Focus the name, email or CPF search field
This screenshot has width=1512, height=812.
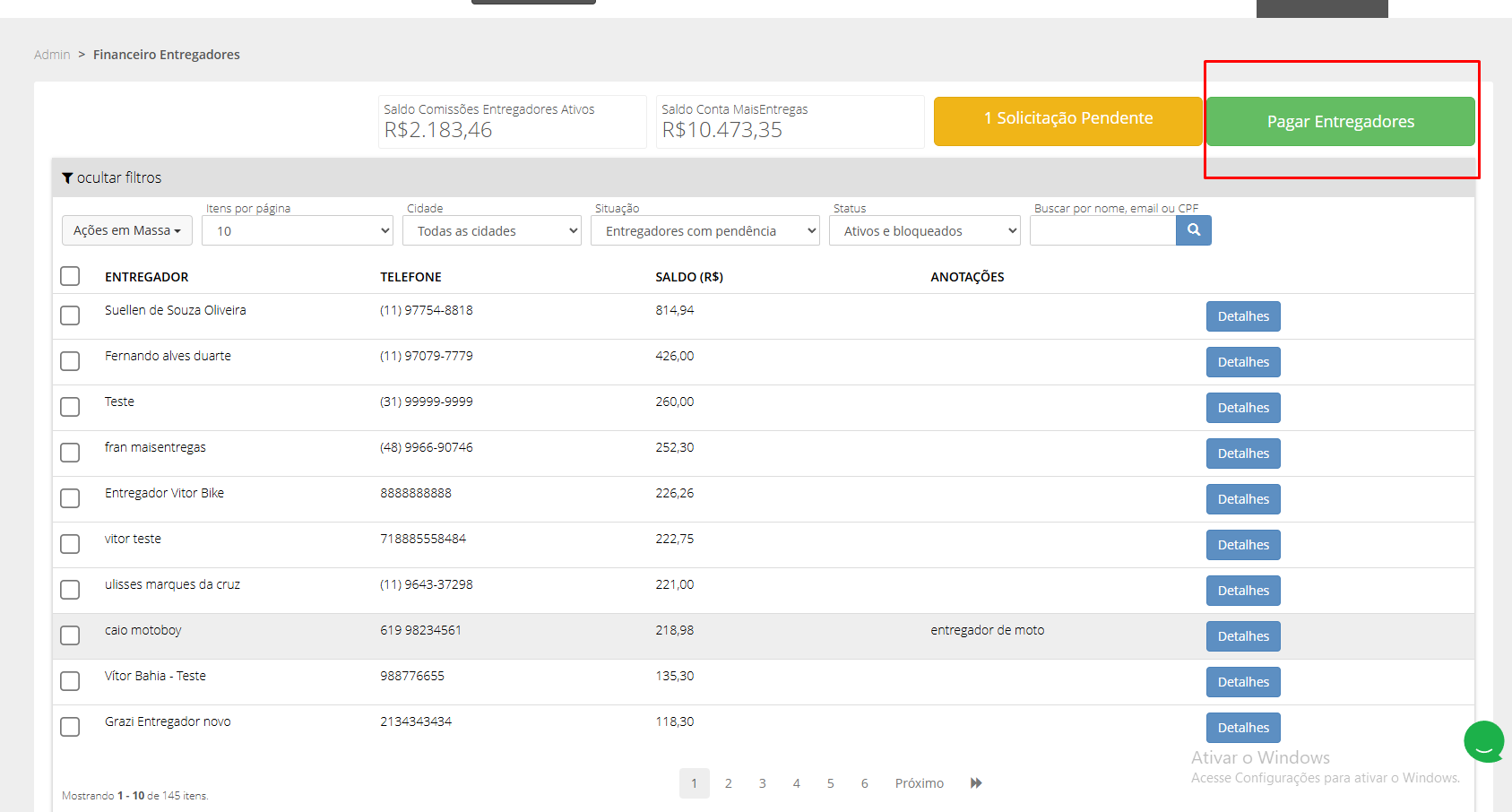[1102, 230]
